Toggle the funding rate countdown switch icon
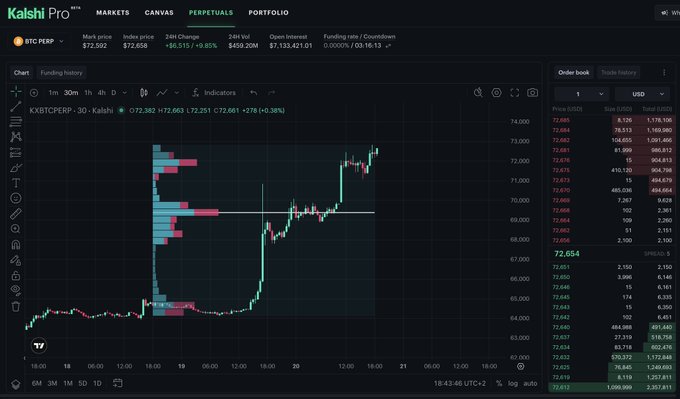Image resolution: width=680 pixels, height=399 pixels. coord(388,46)
